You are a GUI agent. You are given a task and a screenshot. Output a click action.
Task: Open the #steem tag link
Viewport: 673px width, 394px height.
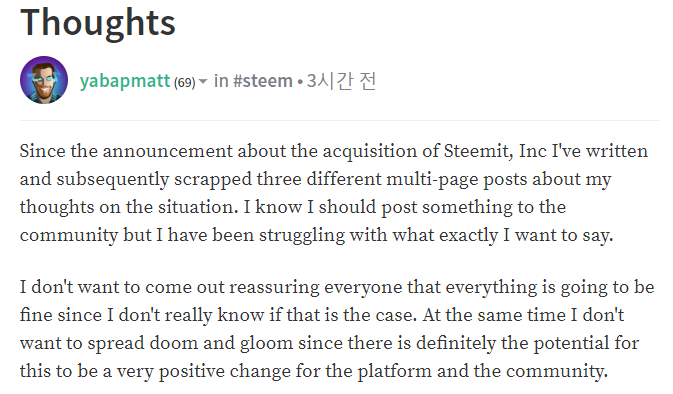(263, 81)
